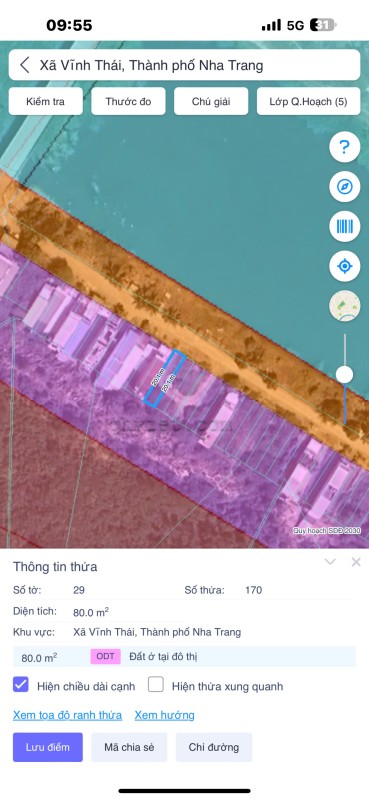Tap the compass orientation icon
Image resolution: width=369 pixels, height=800 pixels.
(345, 187)
